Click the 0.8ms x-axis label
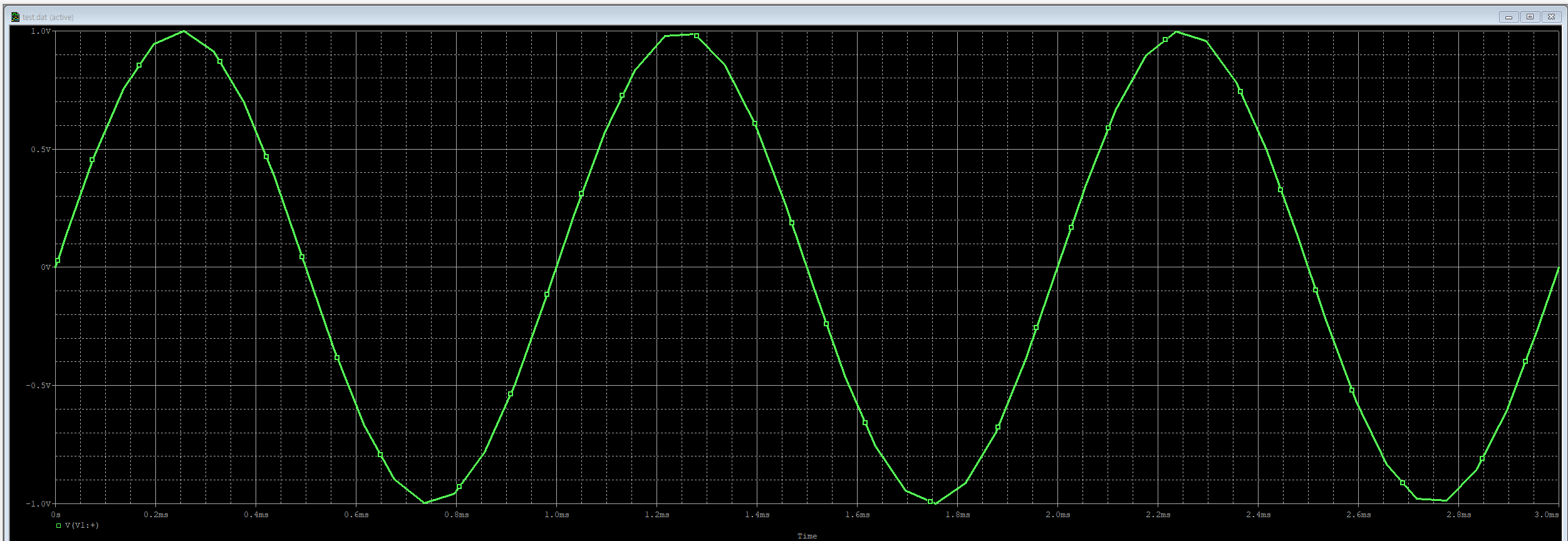This screenshot has width=1568, height=541. click(457, 515)
